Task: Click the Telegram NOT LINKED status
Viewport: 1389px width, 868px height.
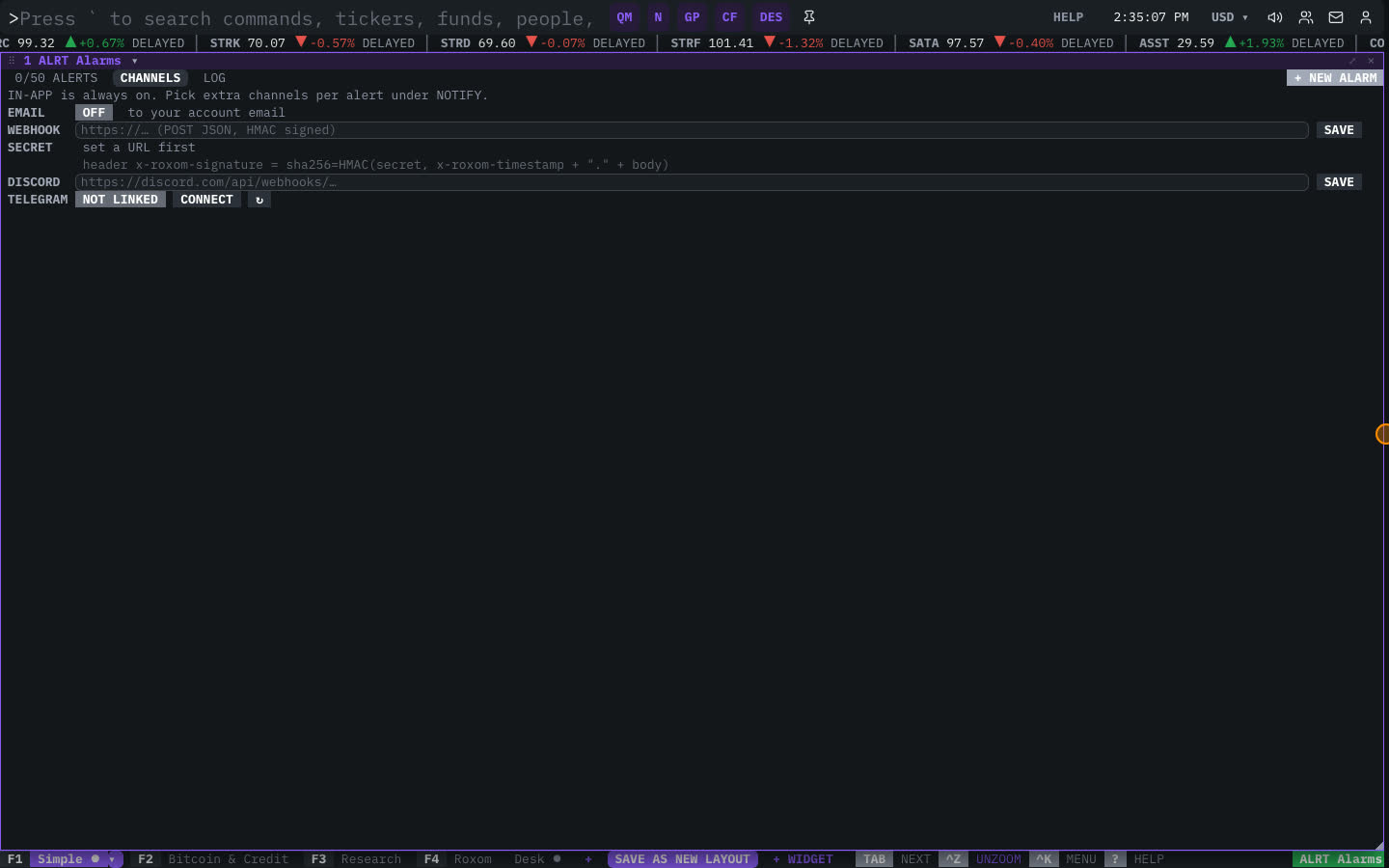Action: 121,200
